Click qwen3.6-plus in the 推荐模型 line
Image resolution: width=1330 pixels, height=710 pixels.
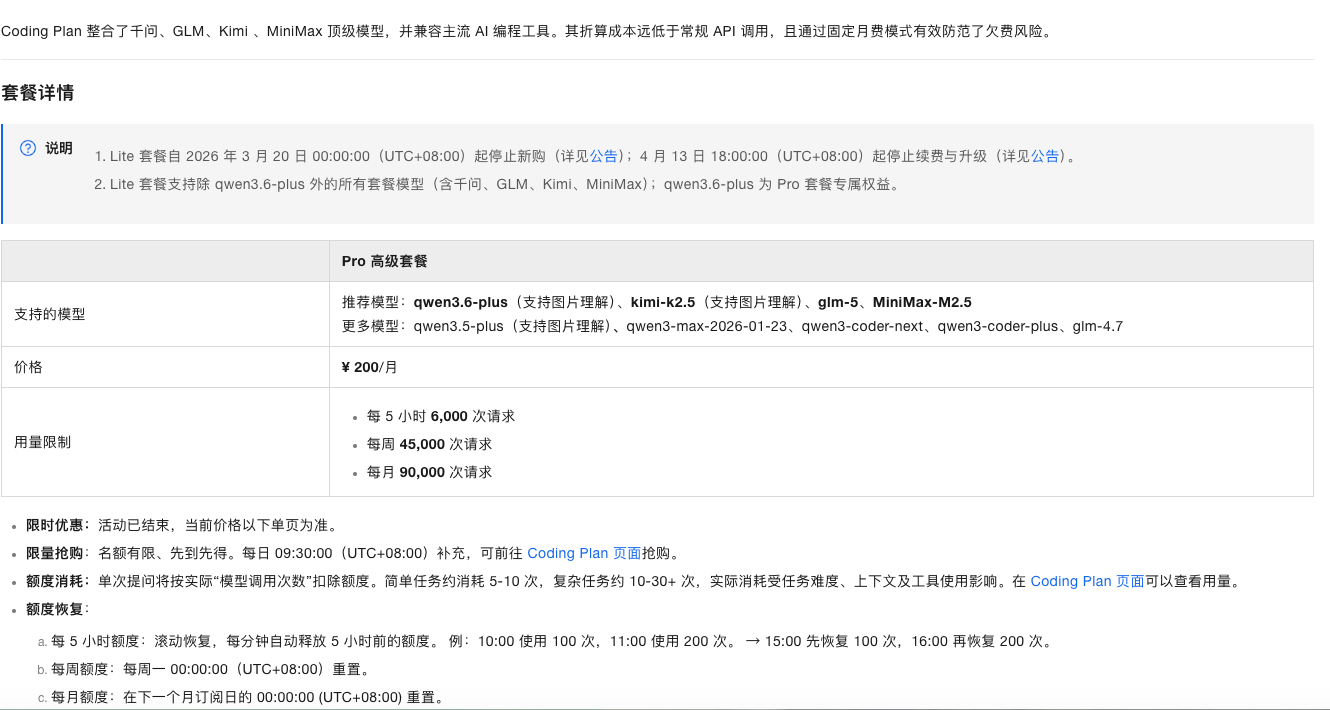pos(460,302)
